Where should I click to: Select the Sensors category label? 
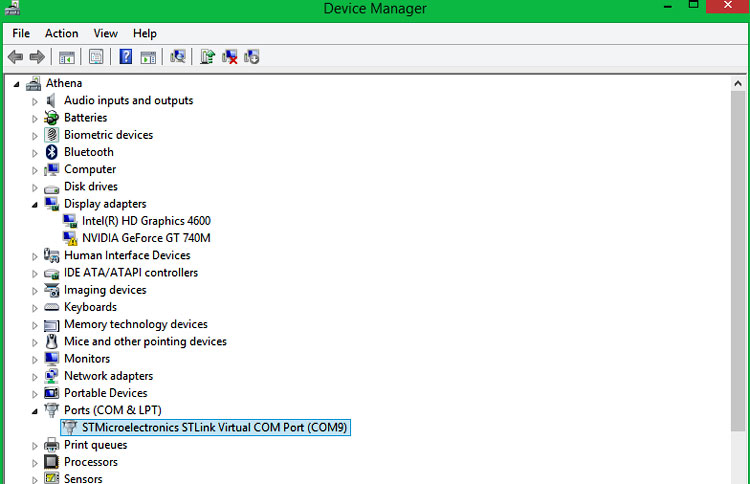pyautogui.click(x=83, y=478)
